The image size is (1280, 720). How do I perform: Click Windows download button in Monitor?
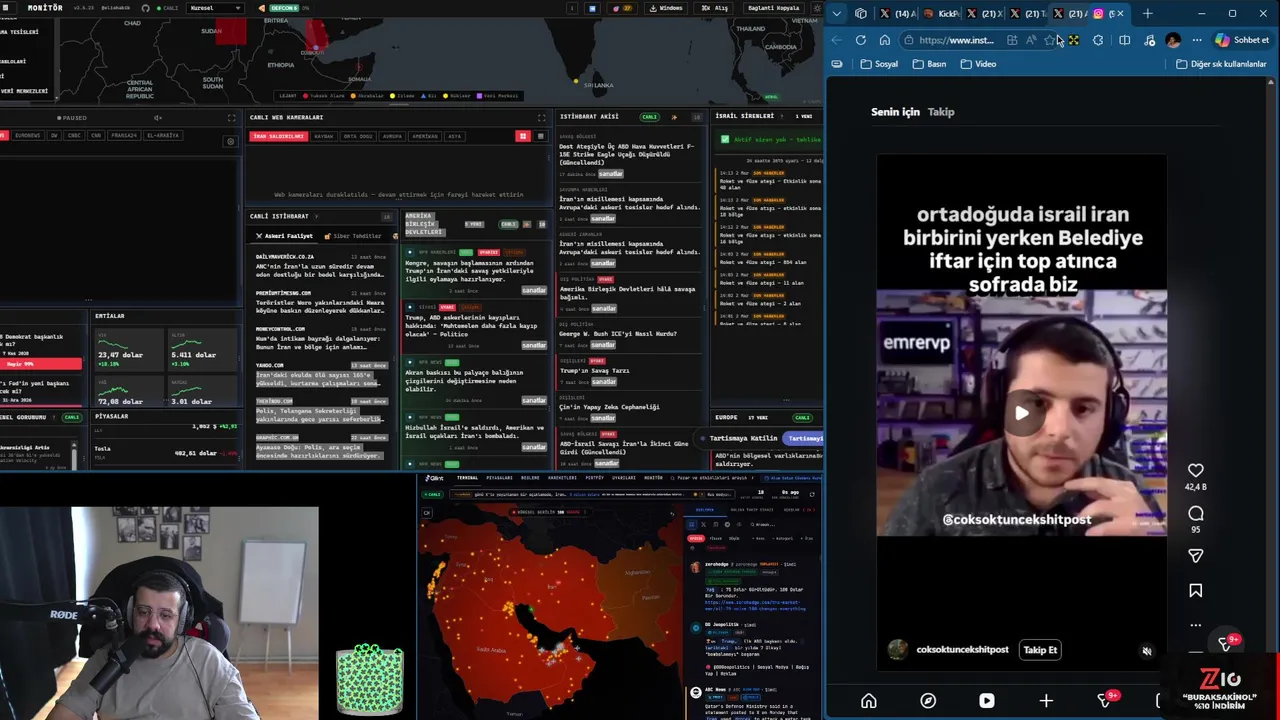pos(667,8)
